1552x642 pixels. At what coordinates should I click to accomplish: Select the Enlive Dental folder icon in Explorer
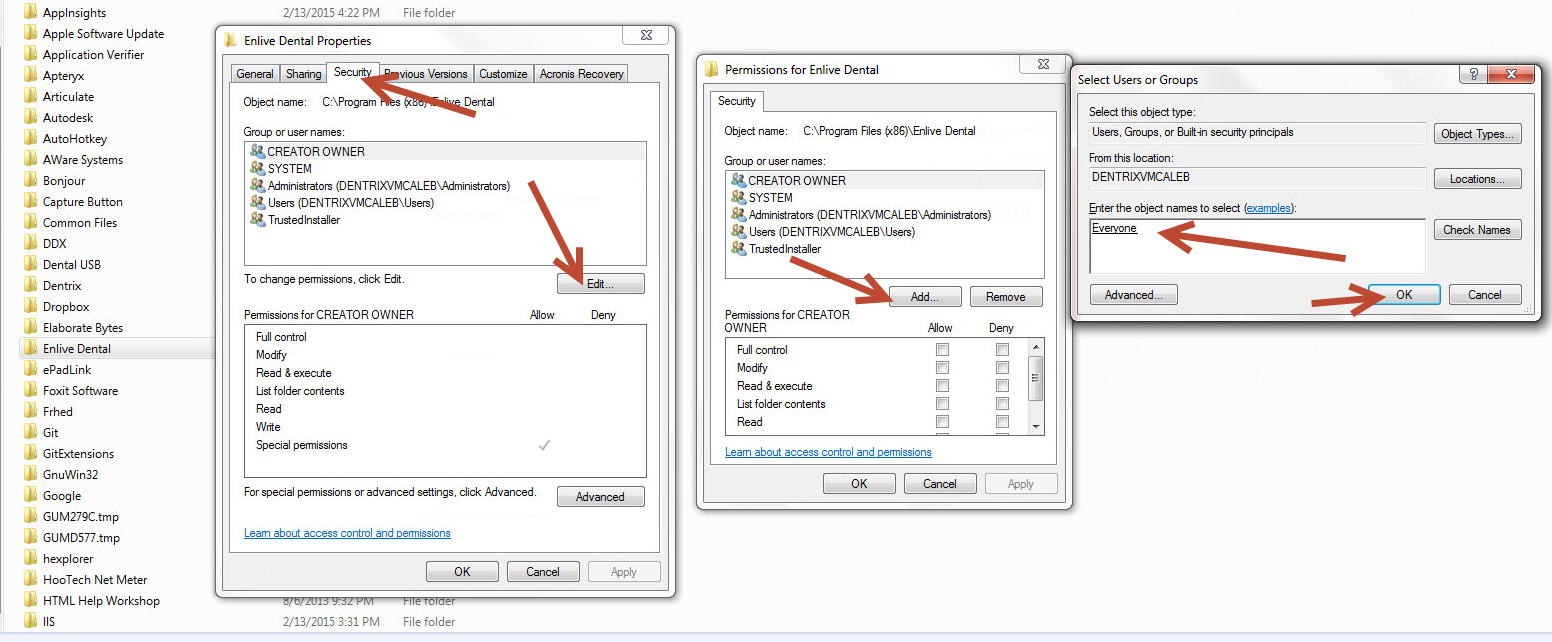point(29,349)
